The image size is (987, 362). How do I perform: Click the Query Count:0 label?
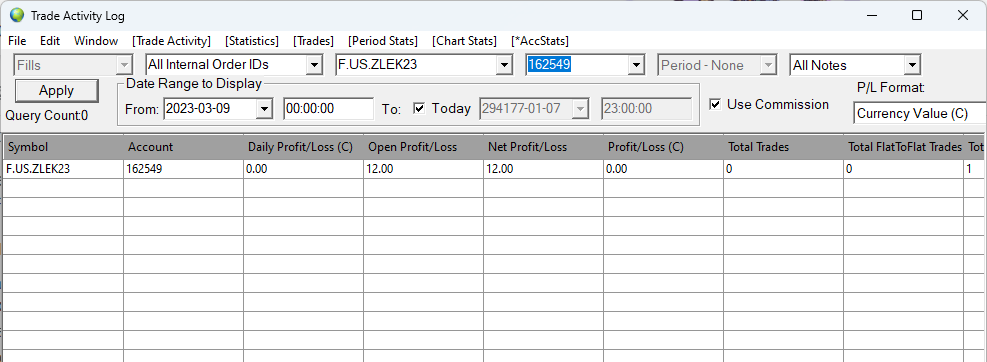coord(47,116)
